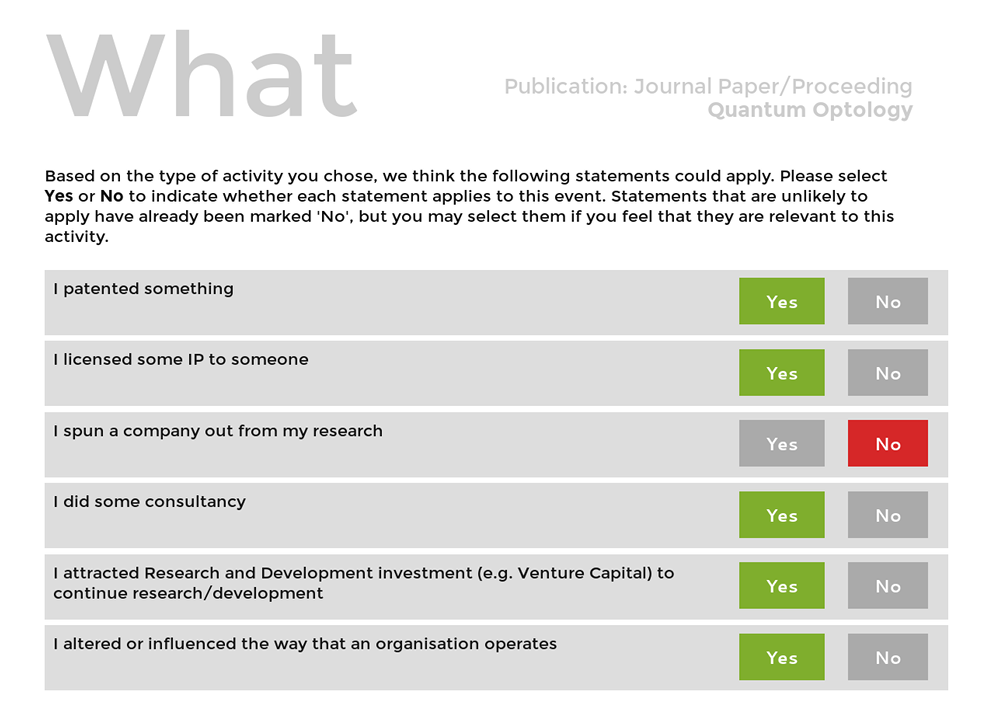This screenshot has height=715, width=990.
Task: Pick Yes for attracted R&D investment
Action: (782, 586)
